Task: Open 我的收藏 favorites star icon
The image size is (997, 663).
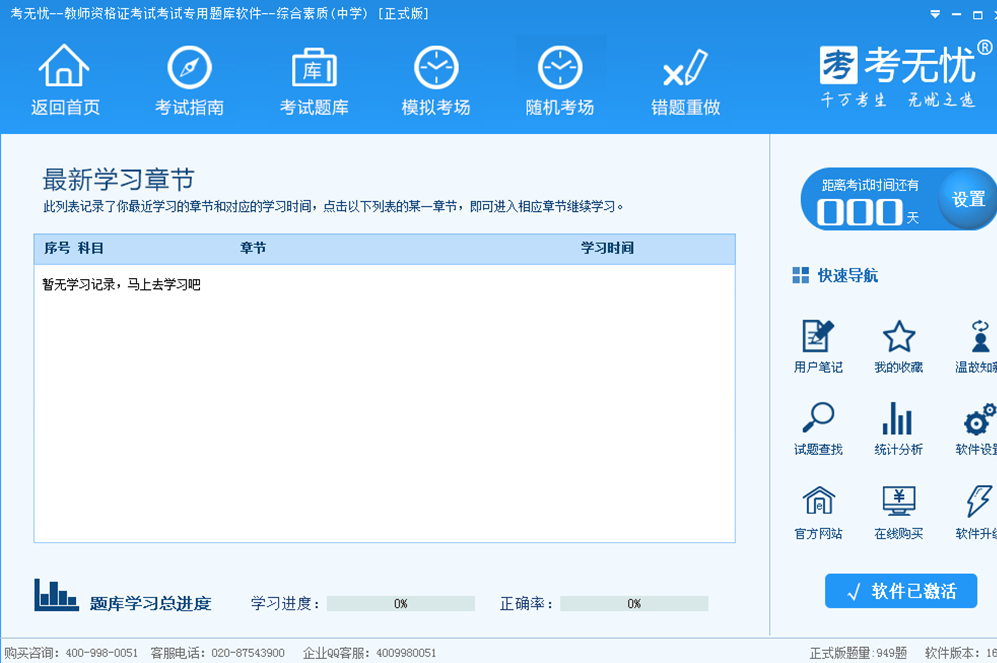Action: click(x=898, y=337)
